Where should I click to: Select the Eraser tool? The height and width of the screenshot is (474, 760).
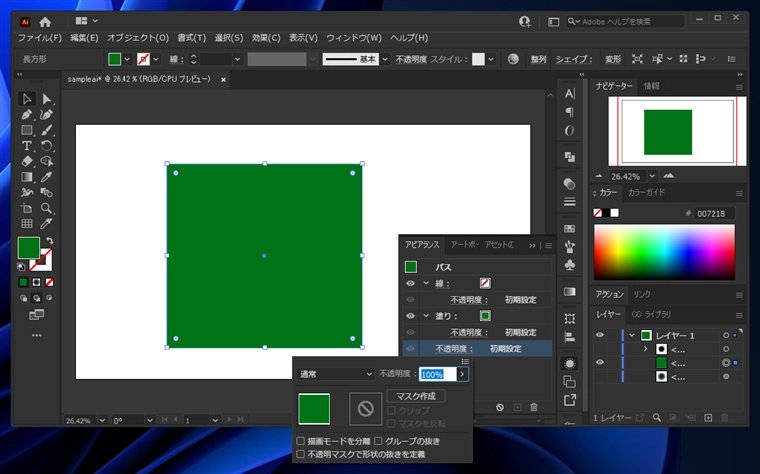[27, 161]
